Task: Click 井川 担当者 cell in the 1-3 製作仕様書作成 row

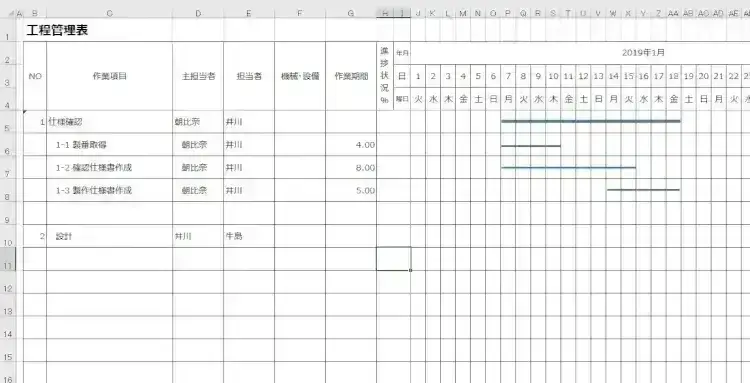Action: pyautogui.click(x=249, y=190)
